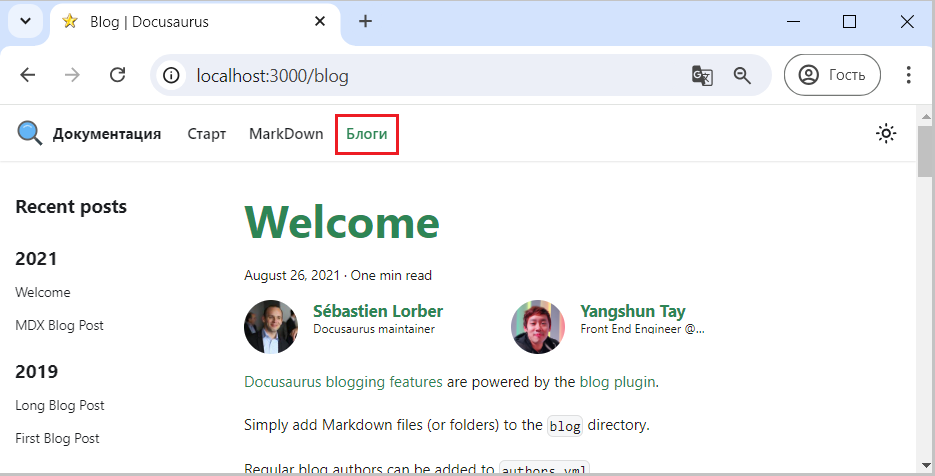Reload the page with the refresh icon
Screen dimensions: 935x476
pos(117,75)
